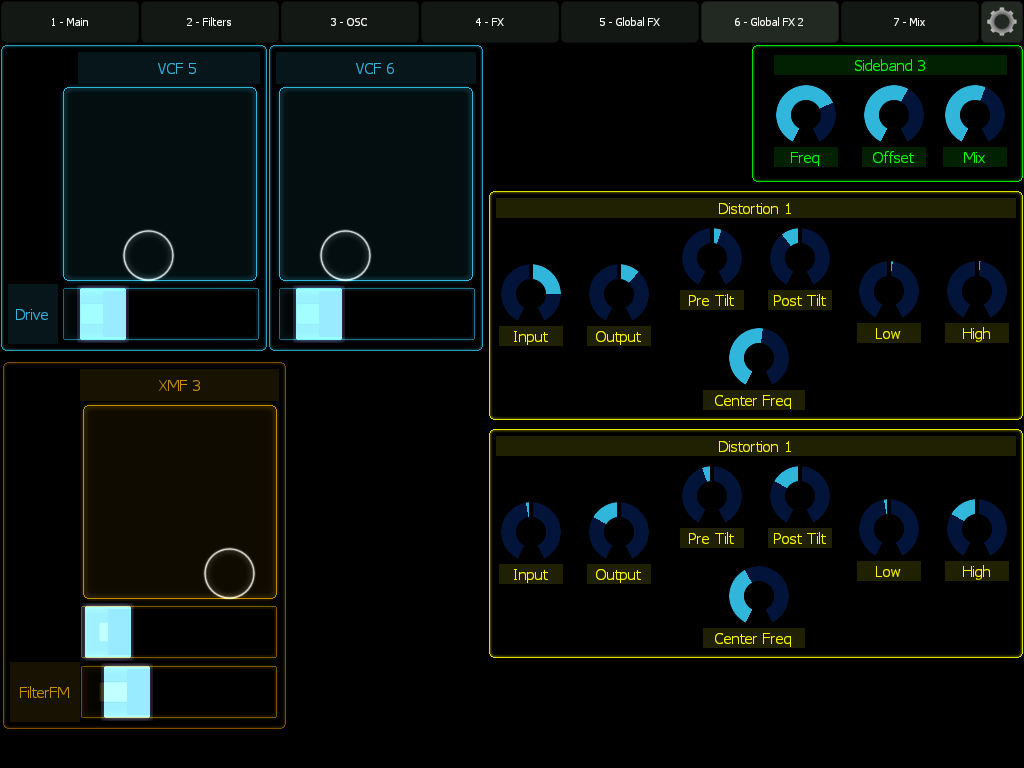1024x768 pixels.
Task: Select the 6 - Global FX 2 tab
Action: [x=769, y=22]
